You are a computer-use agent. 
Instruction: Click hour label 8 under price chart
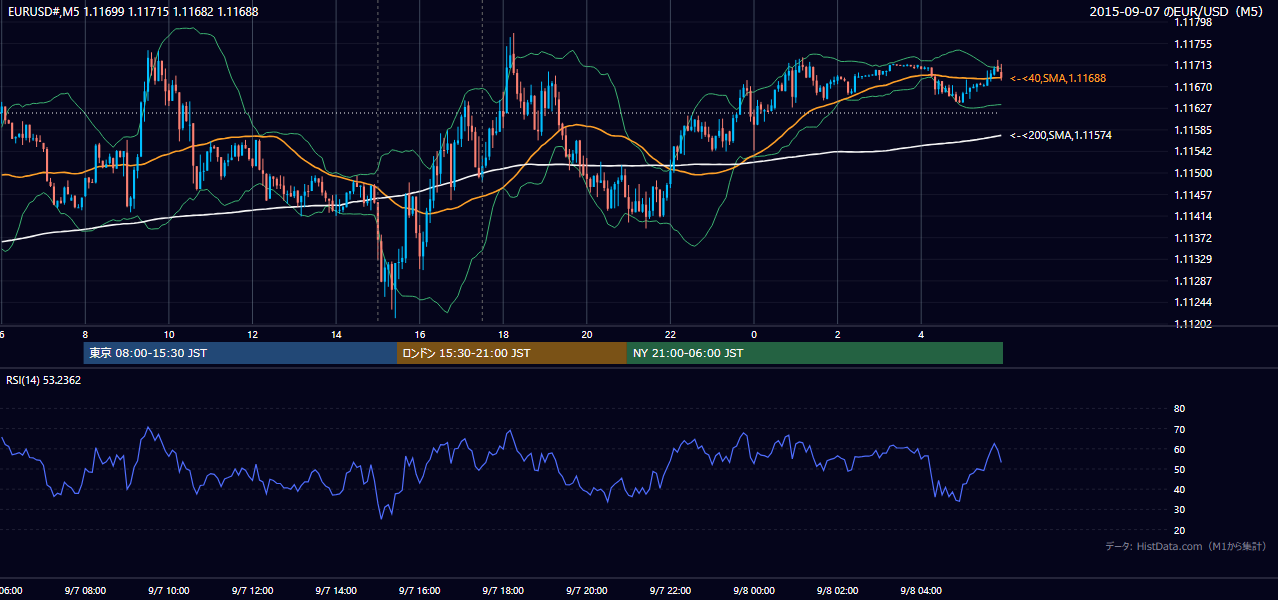(x=85, y=334)
